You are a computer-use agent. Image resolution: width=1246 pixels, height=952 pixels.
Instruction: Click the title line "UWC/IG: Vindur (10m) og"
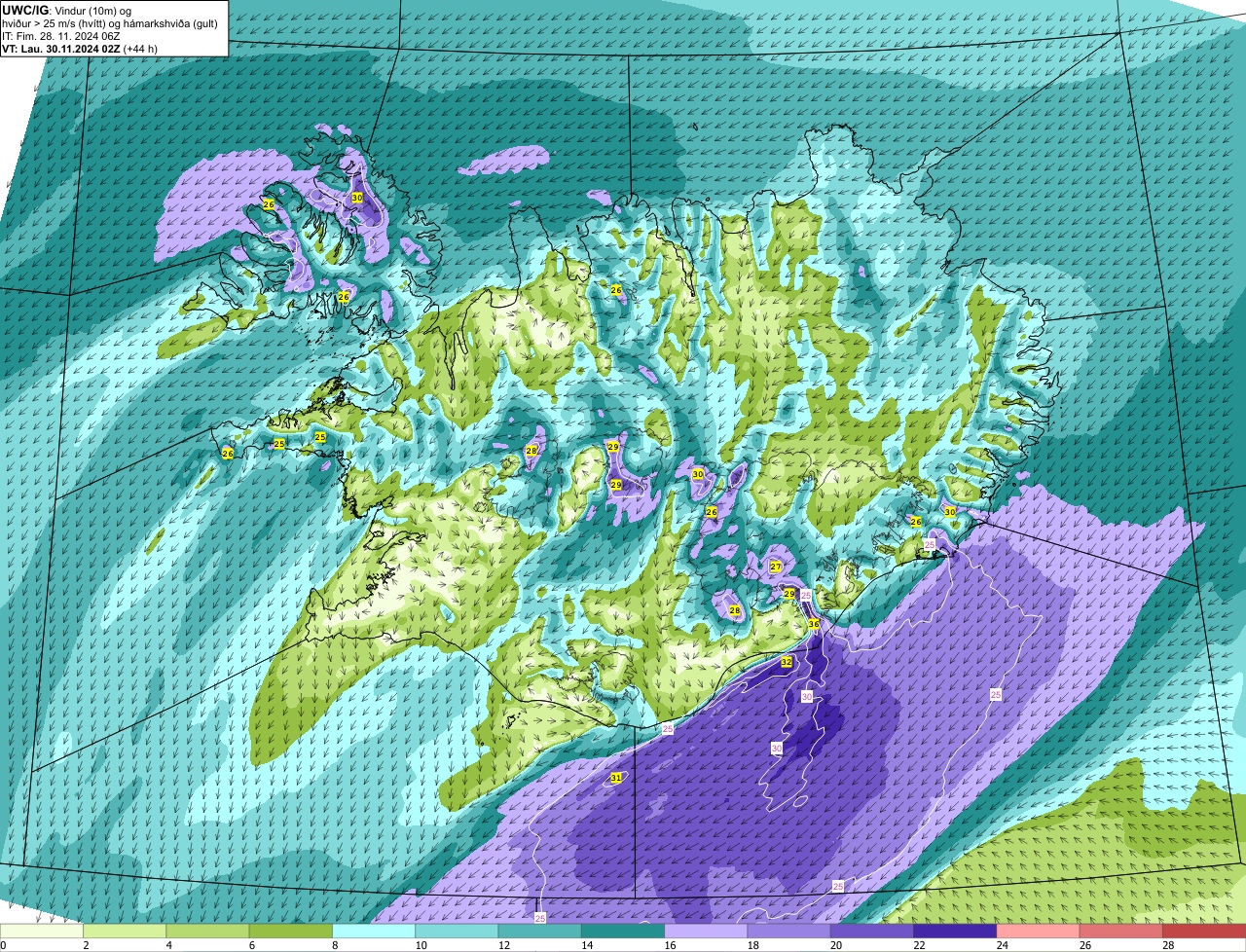click(68, 10)
